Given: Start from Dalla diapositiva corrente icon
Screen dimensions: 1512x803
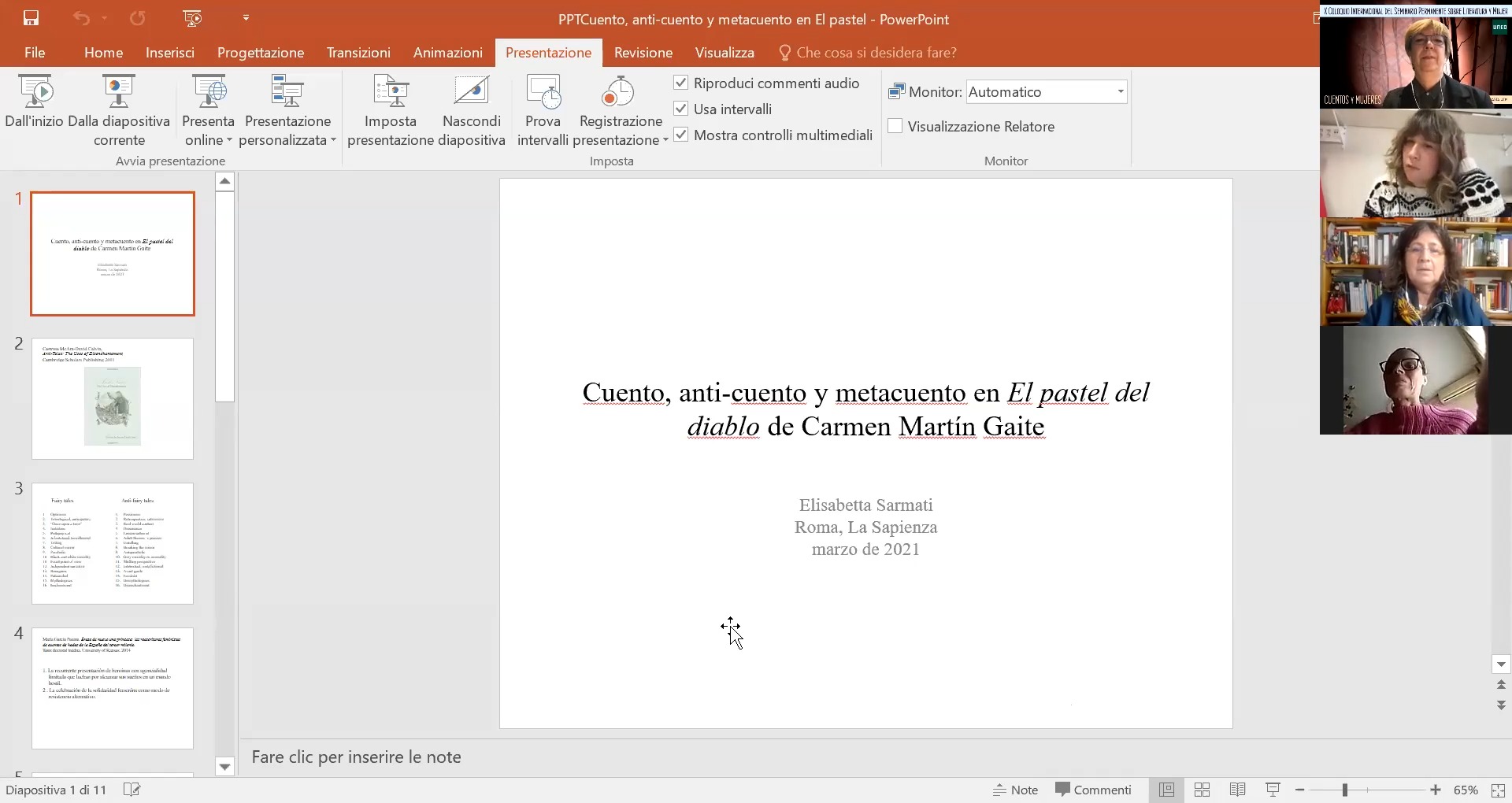Looking at the screenshot, I should (x=119, y=92).
